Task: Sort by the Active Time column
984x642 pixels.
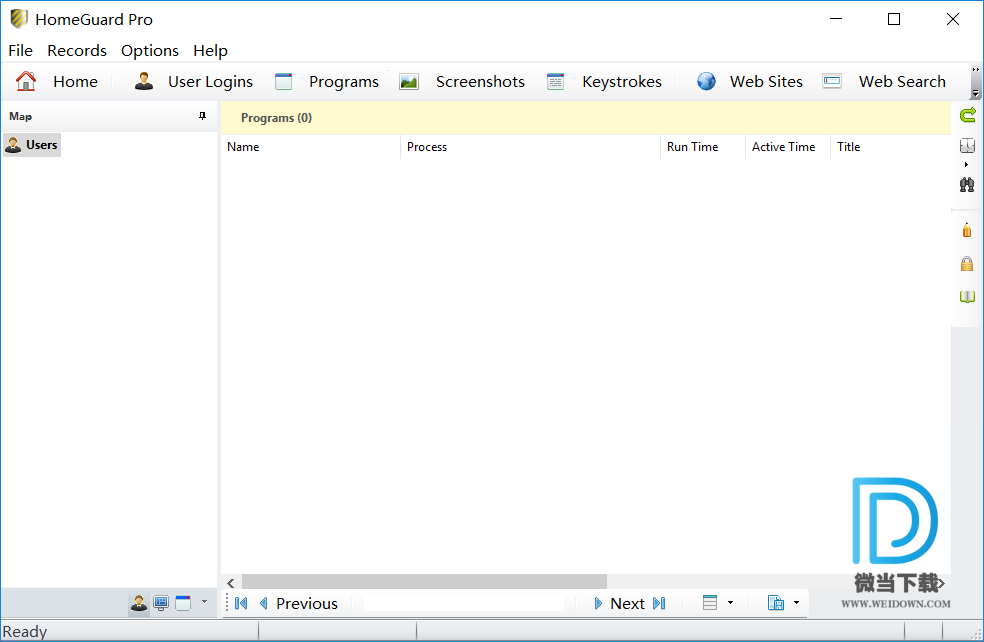Action: point(788,147)
